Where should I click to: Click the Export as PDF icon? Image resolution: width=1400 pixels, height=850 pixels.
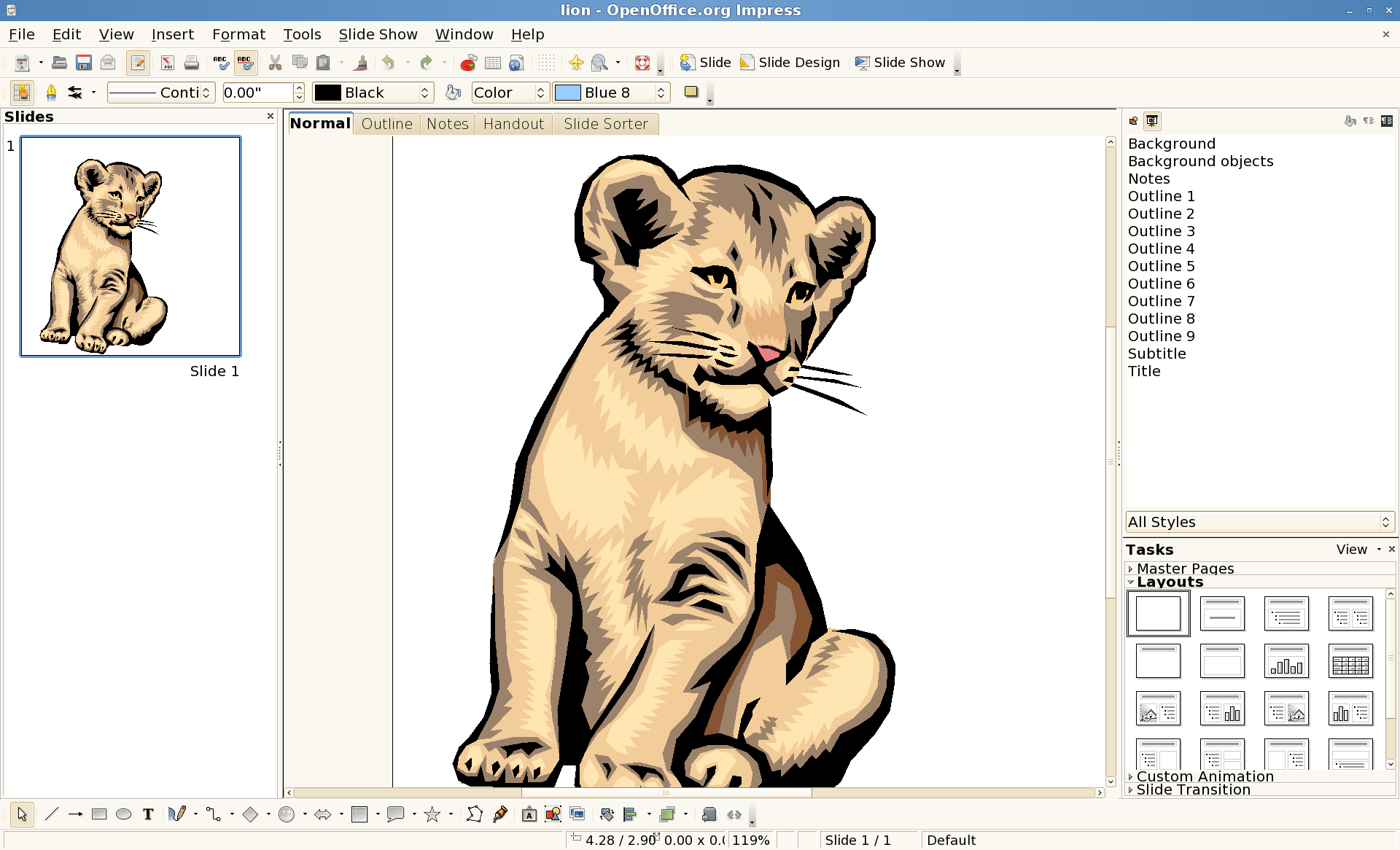168,63
